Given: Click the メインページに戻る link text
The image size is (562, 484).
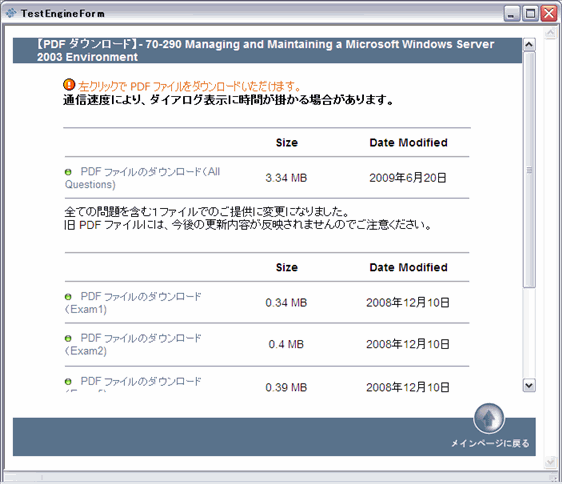Looking at the screenshot, I should point(490,443).
